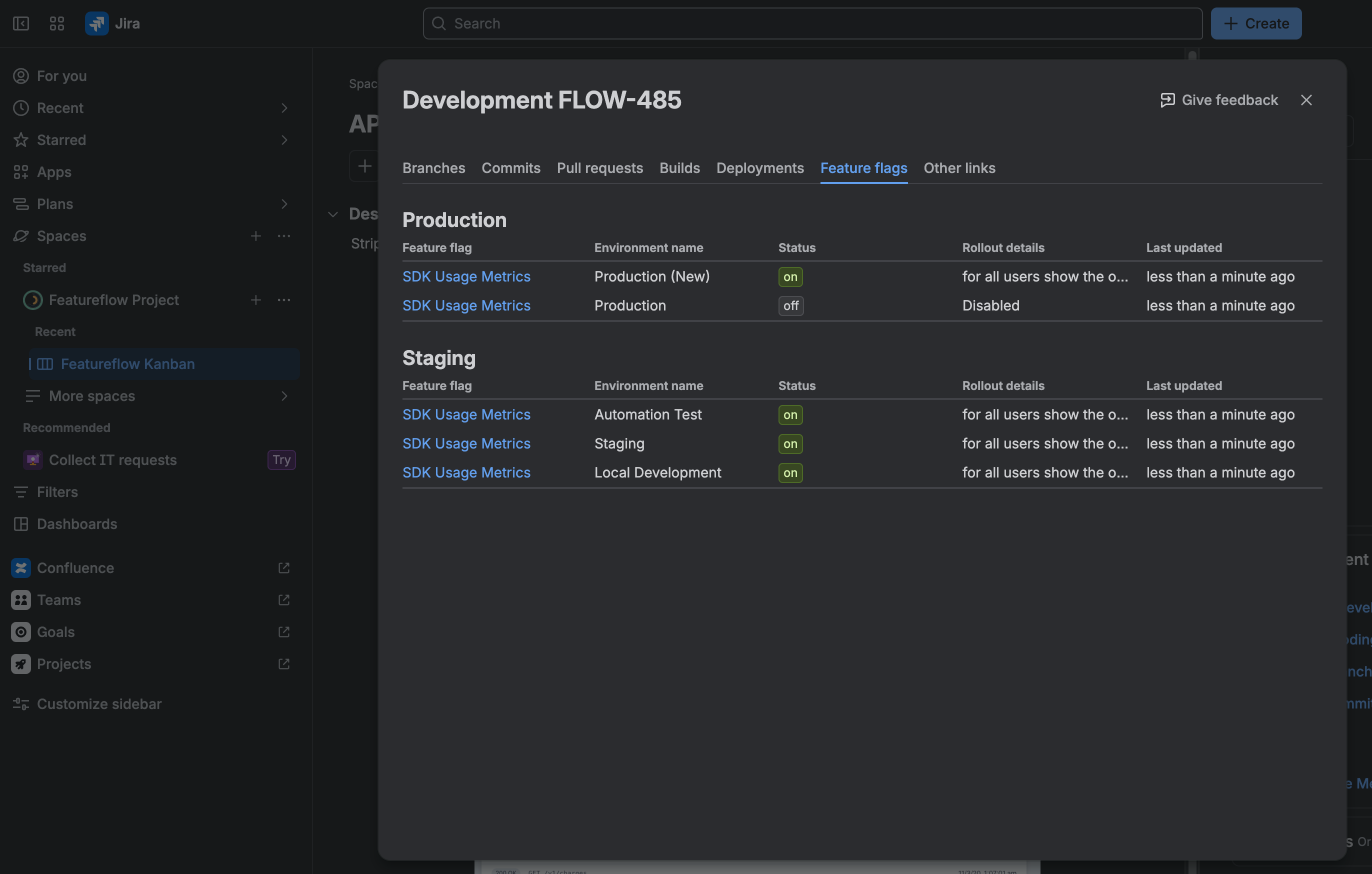Click the Plans icon in sidebar

pos(21,203)
